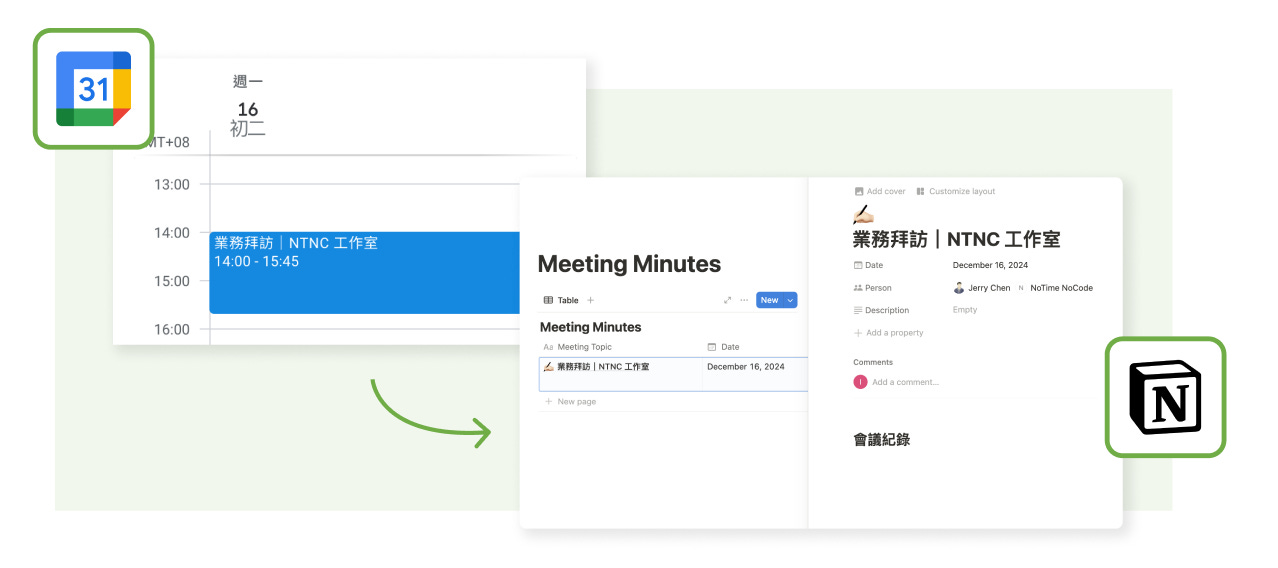Click the Google Calendar logo icon

point(94,89)
